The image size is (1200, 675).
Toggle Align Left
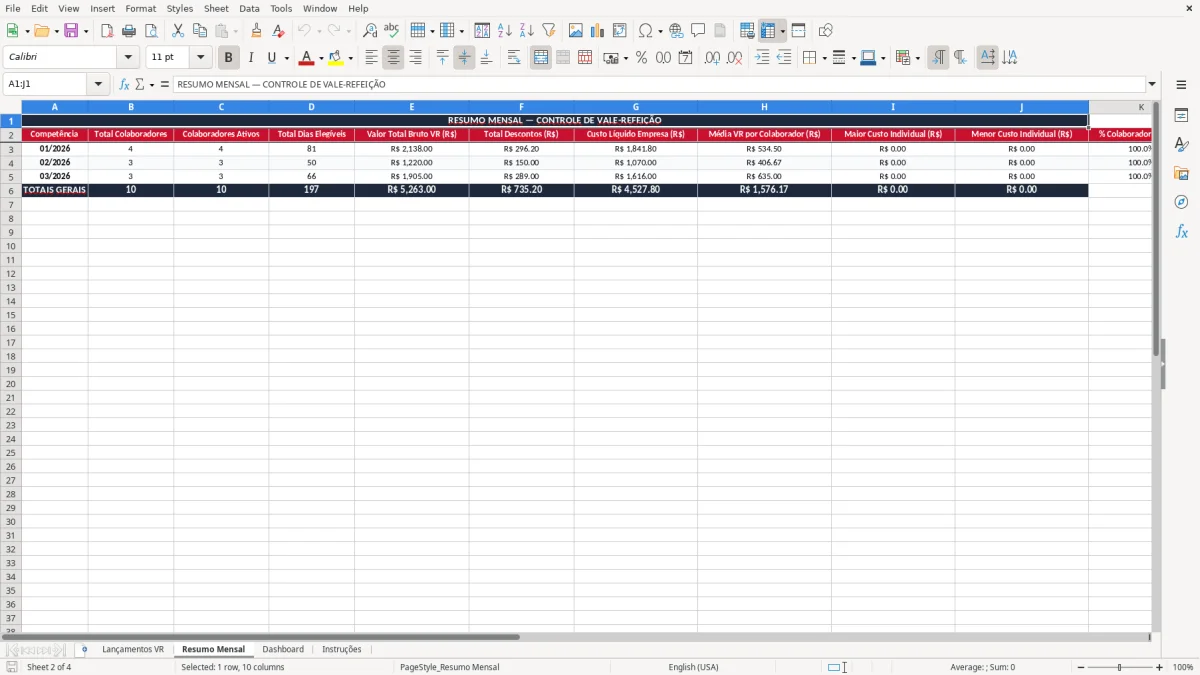(371, 58)
